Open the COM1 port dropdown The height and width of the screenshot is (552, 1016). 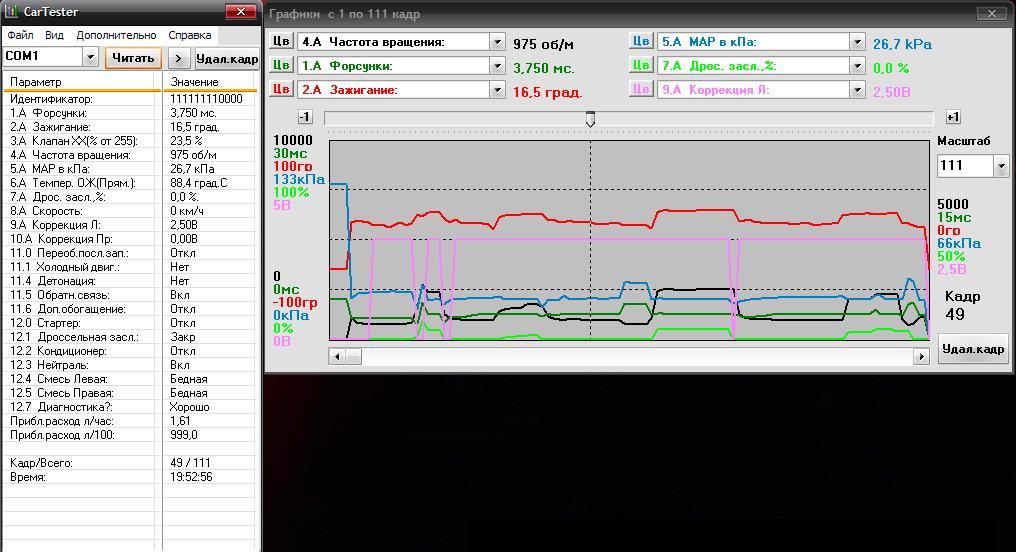(90, 58)
